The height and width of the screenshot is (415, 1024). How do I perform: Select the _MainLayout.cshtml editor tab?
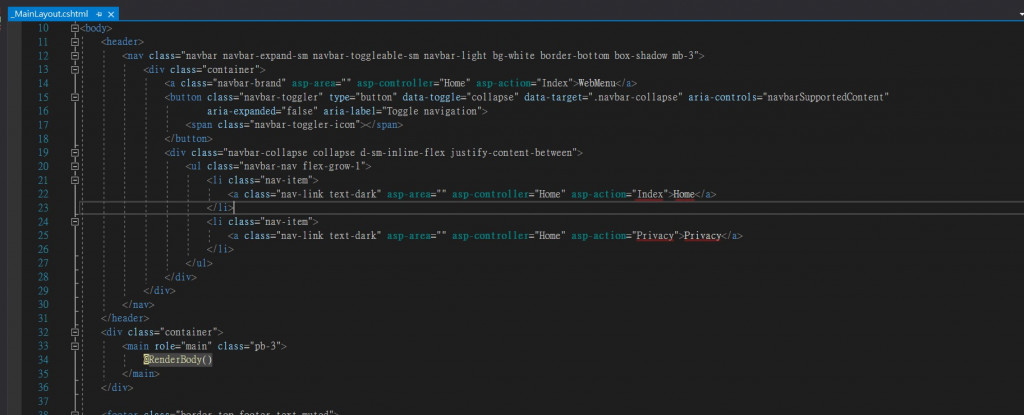tap(49, 13)
